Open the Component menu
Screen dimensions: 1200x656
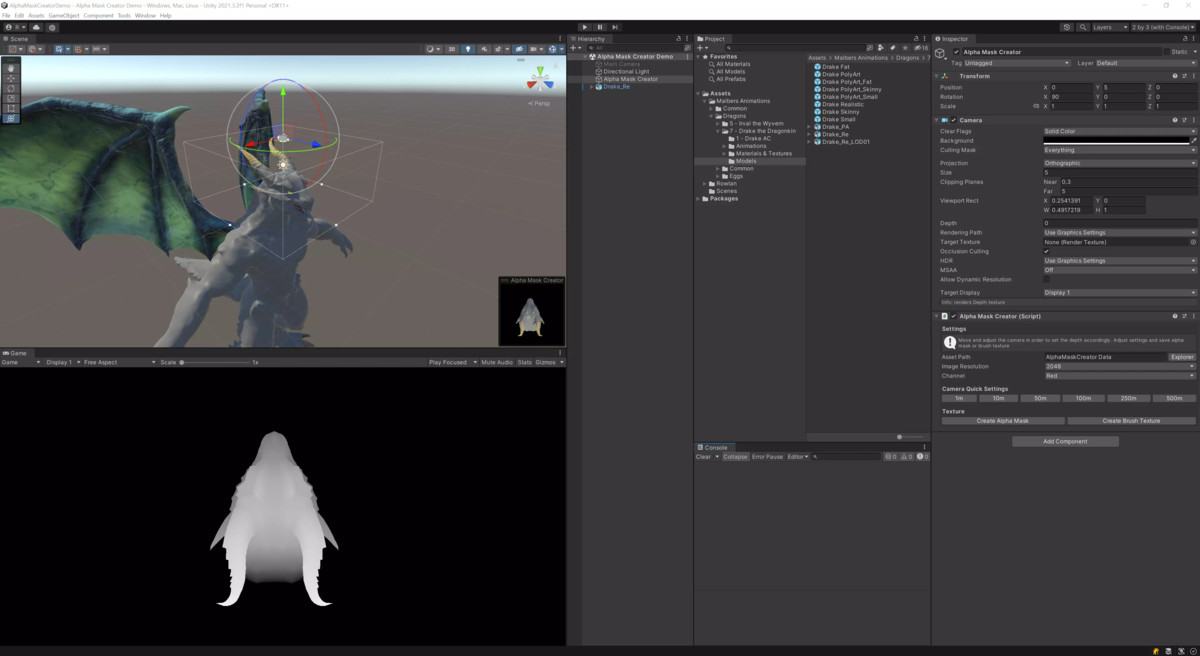point(98,16)
